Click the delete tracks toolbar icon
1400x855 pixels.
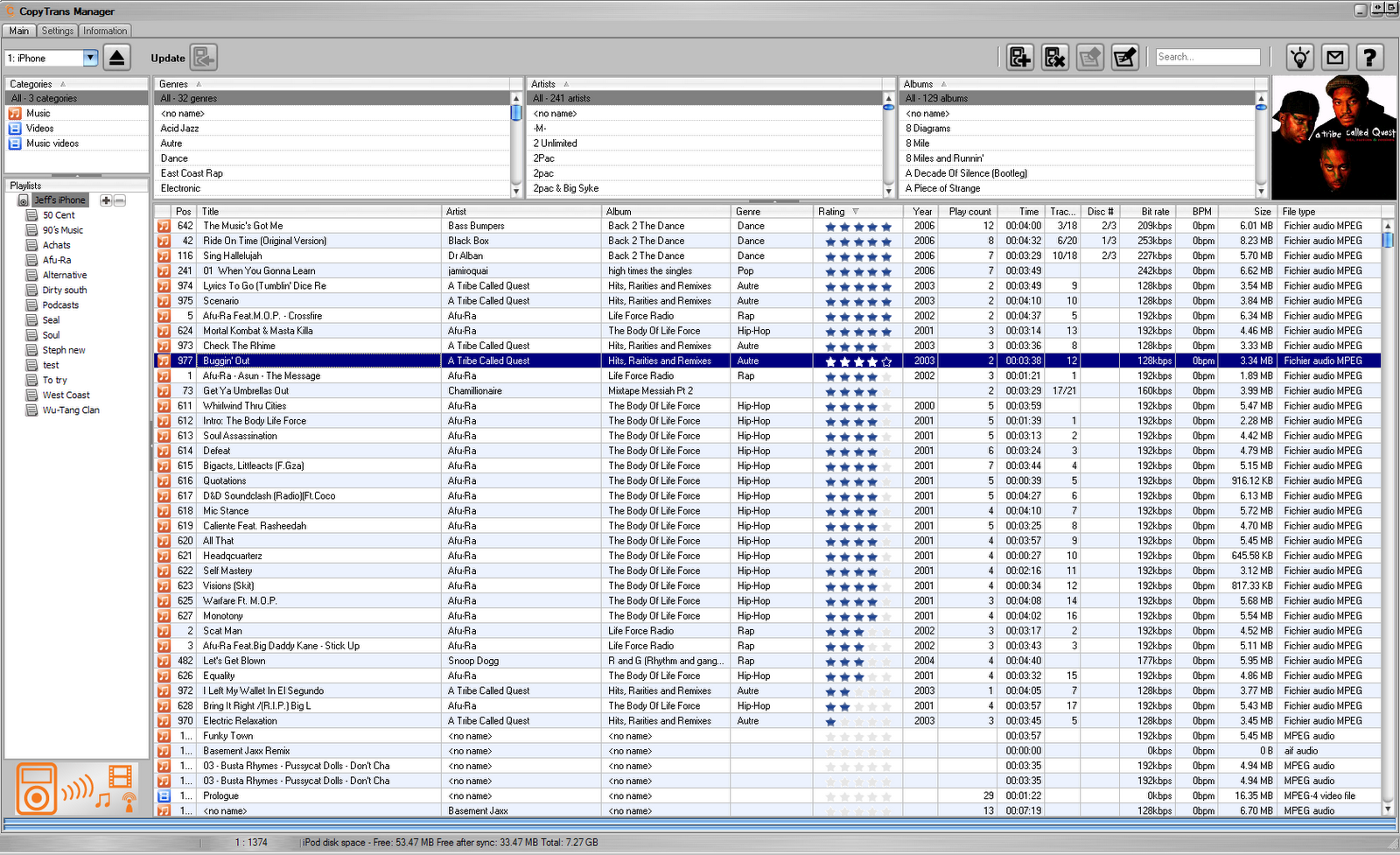(1054, 58)
